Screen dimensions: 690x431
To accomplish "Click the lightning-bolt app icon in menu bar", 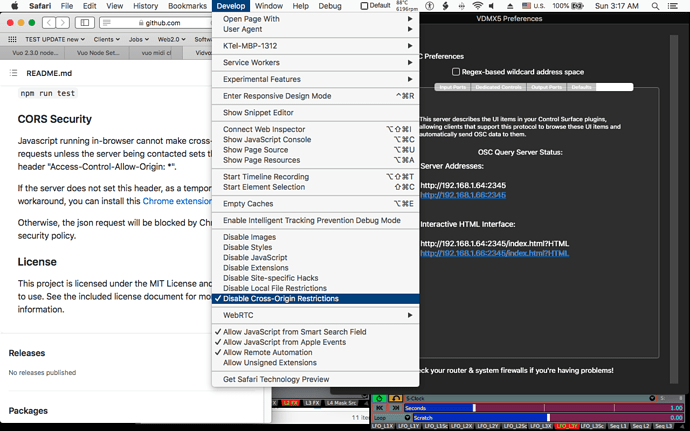I will pyautogui.click(x=445, y=6).
